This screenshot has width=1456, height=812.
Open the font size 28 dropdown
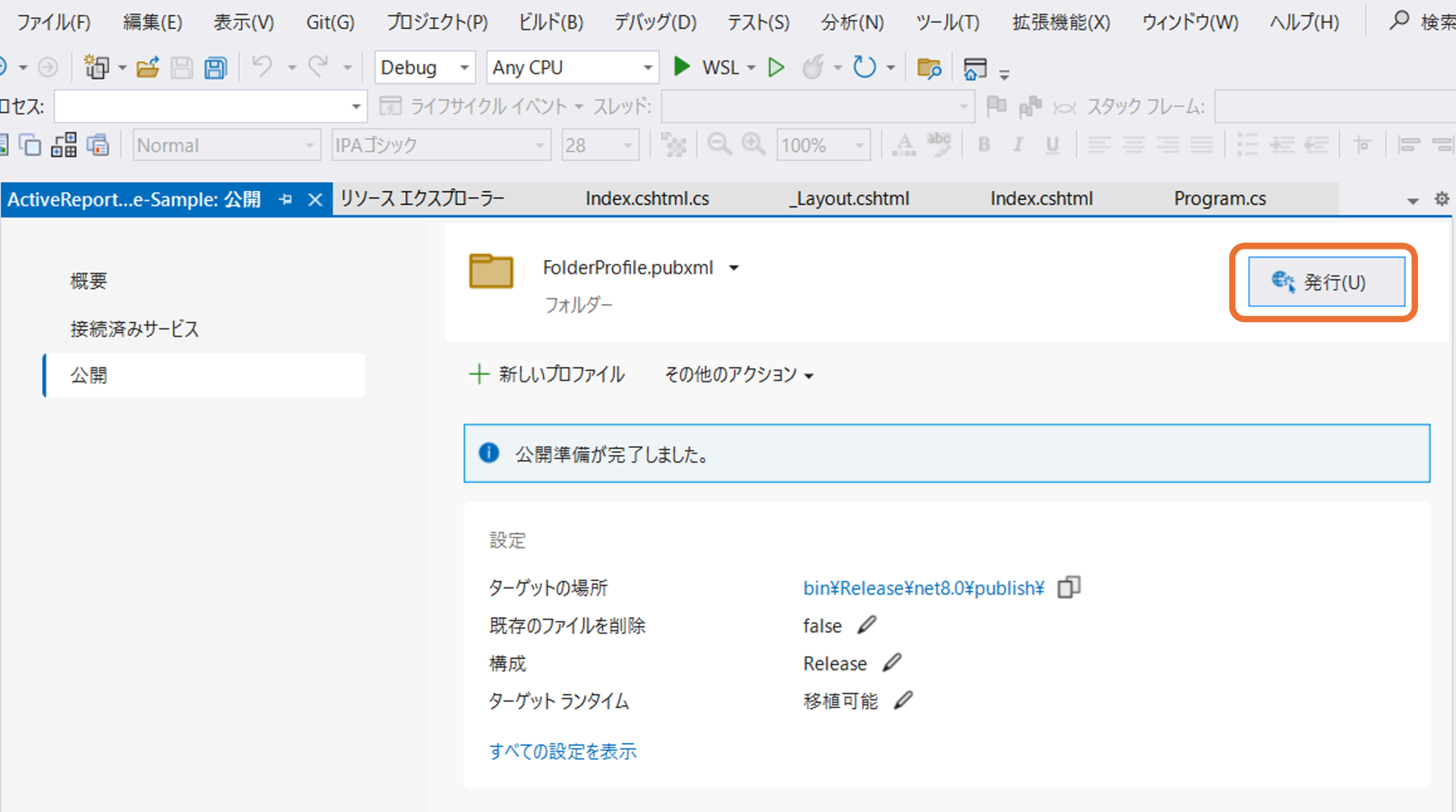coord(601,145)
